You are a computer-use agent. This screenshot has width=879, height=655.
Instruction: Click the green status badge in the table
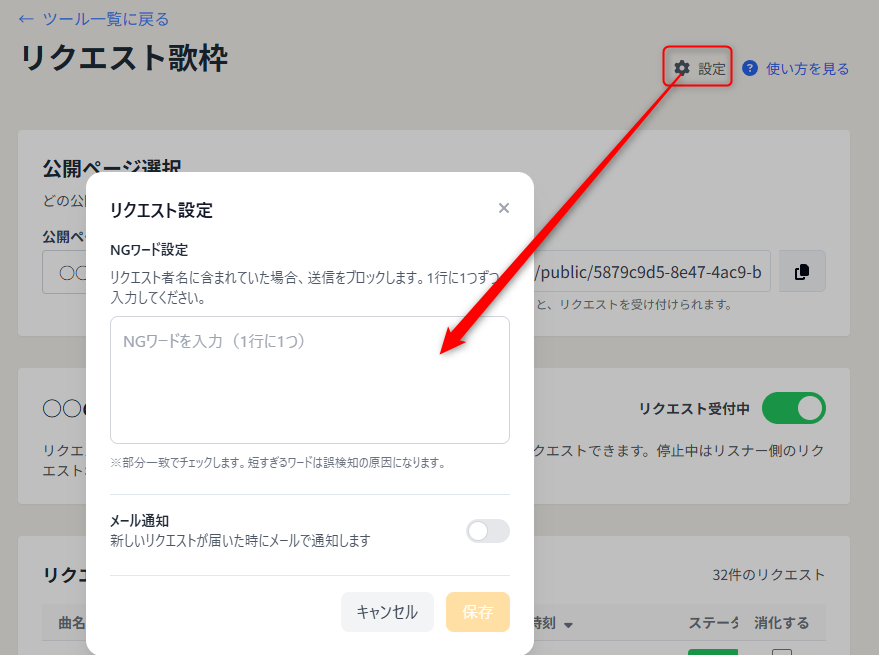[713, 650]
